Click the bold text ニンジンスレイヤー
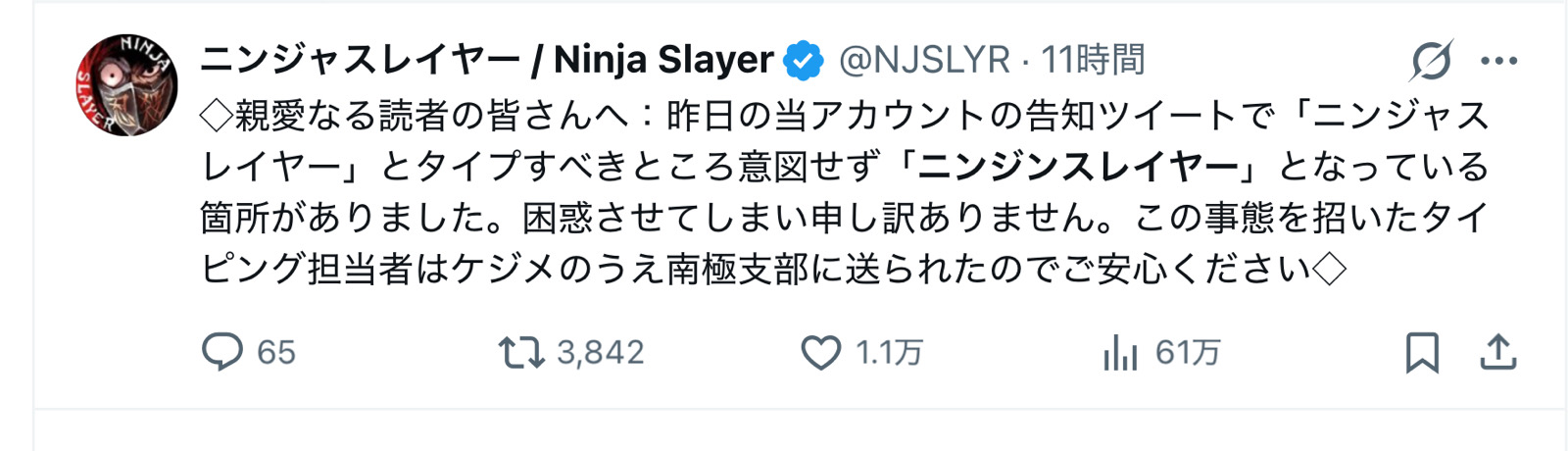The height and width of the screenshot is (451, 1568). (x=1078, y=167)
